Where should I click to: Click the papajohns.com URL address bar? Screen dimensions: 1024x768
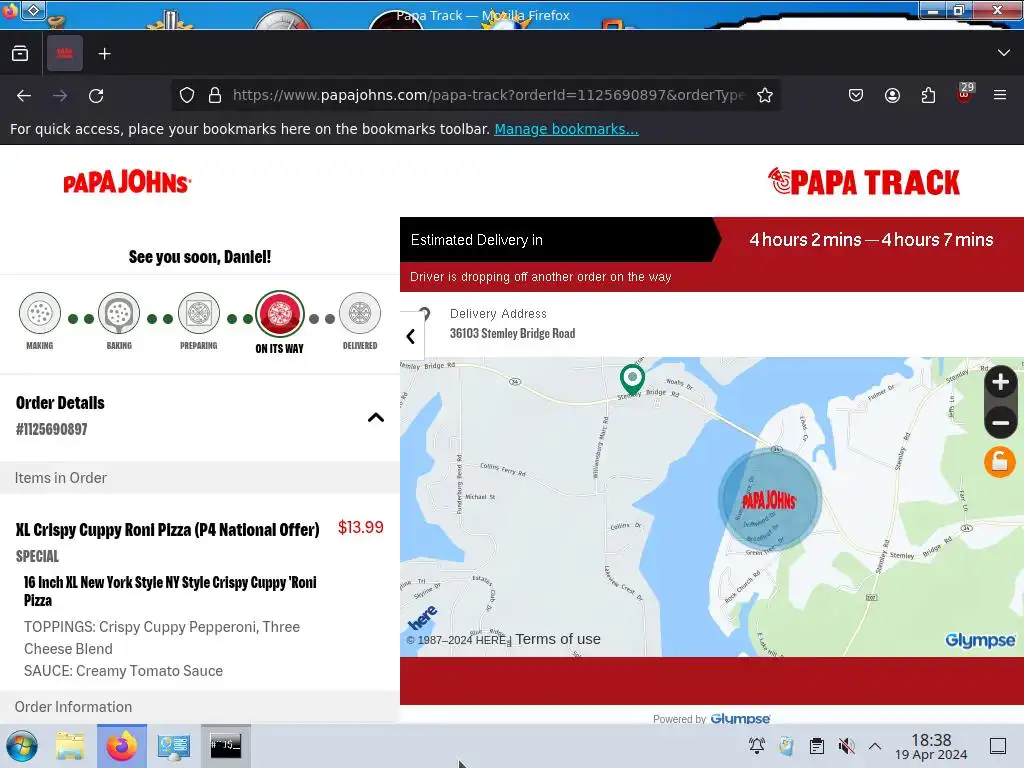(x=488, y=95)
